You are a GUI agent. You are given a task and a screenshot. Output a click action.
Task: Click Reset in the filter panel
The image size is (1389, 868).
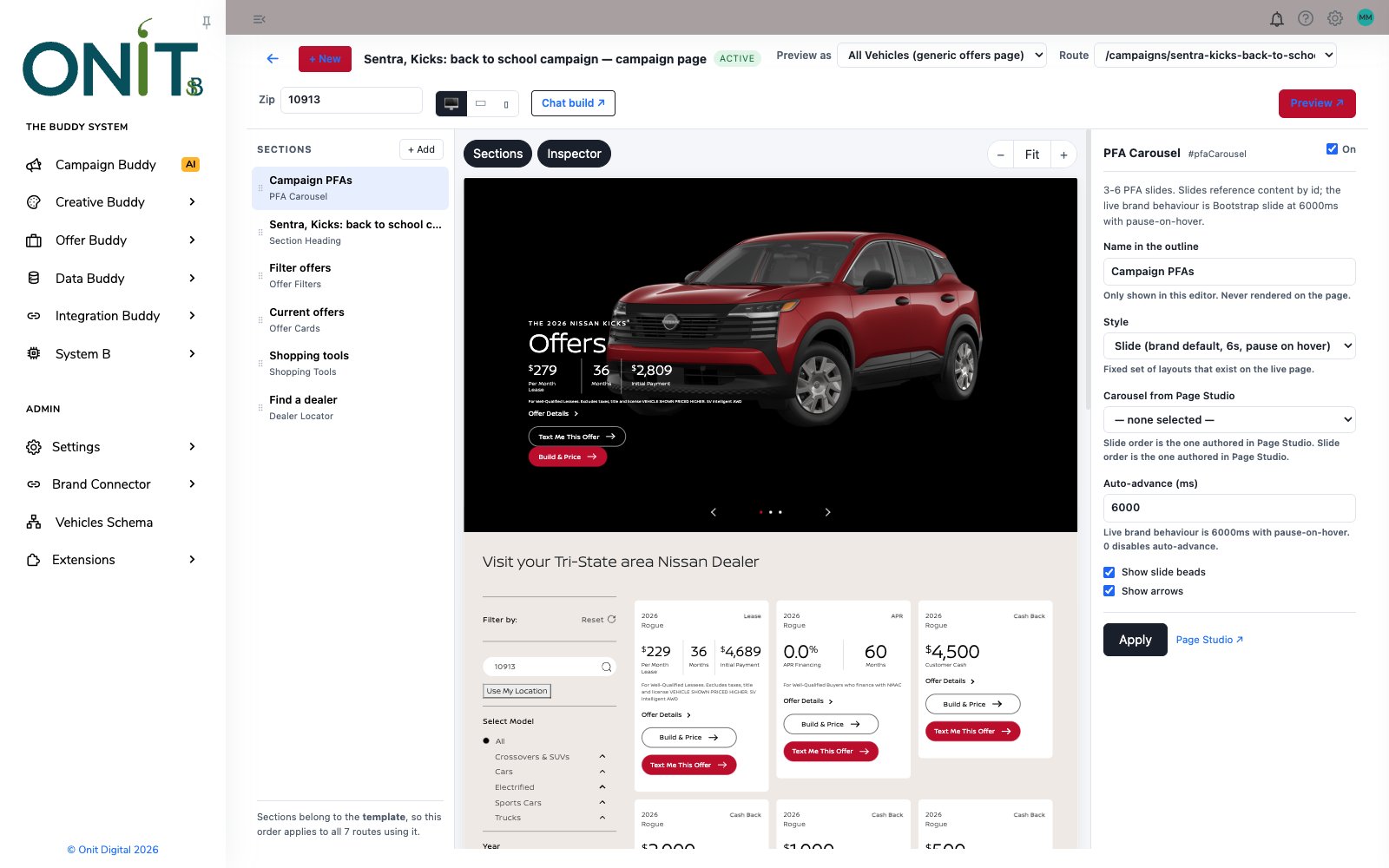(x=598, y=620)
